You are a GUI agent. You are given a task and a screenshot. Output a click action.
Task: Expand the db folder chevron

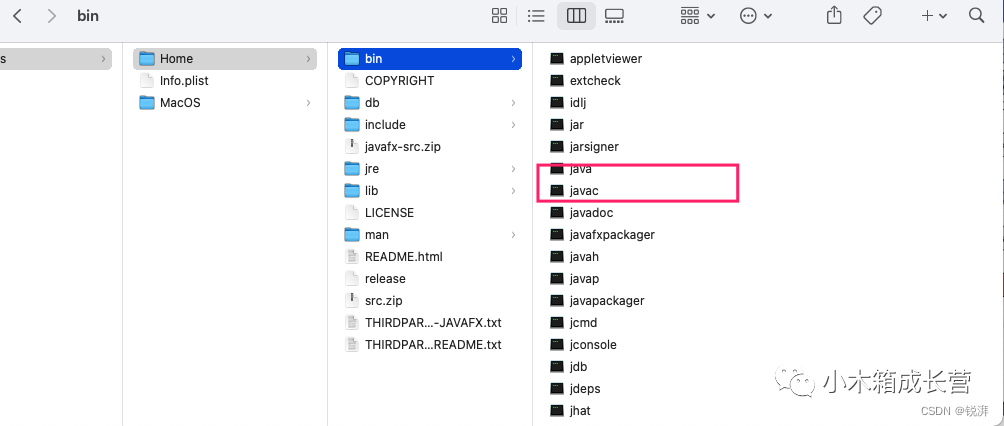coord(514,102)
